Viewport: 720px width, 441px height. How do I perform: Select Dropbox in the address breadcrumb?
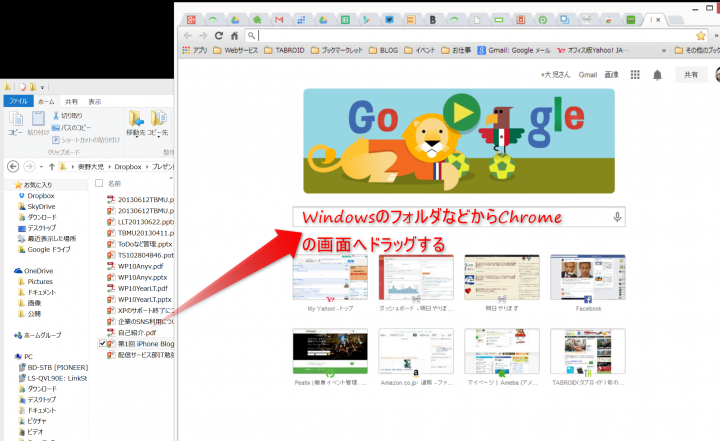[128, 167]
